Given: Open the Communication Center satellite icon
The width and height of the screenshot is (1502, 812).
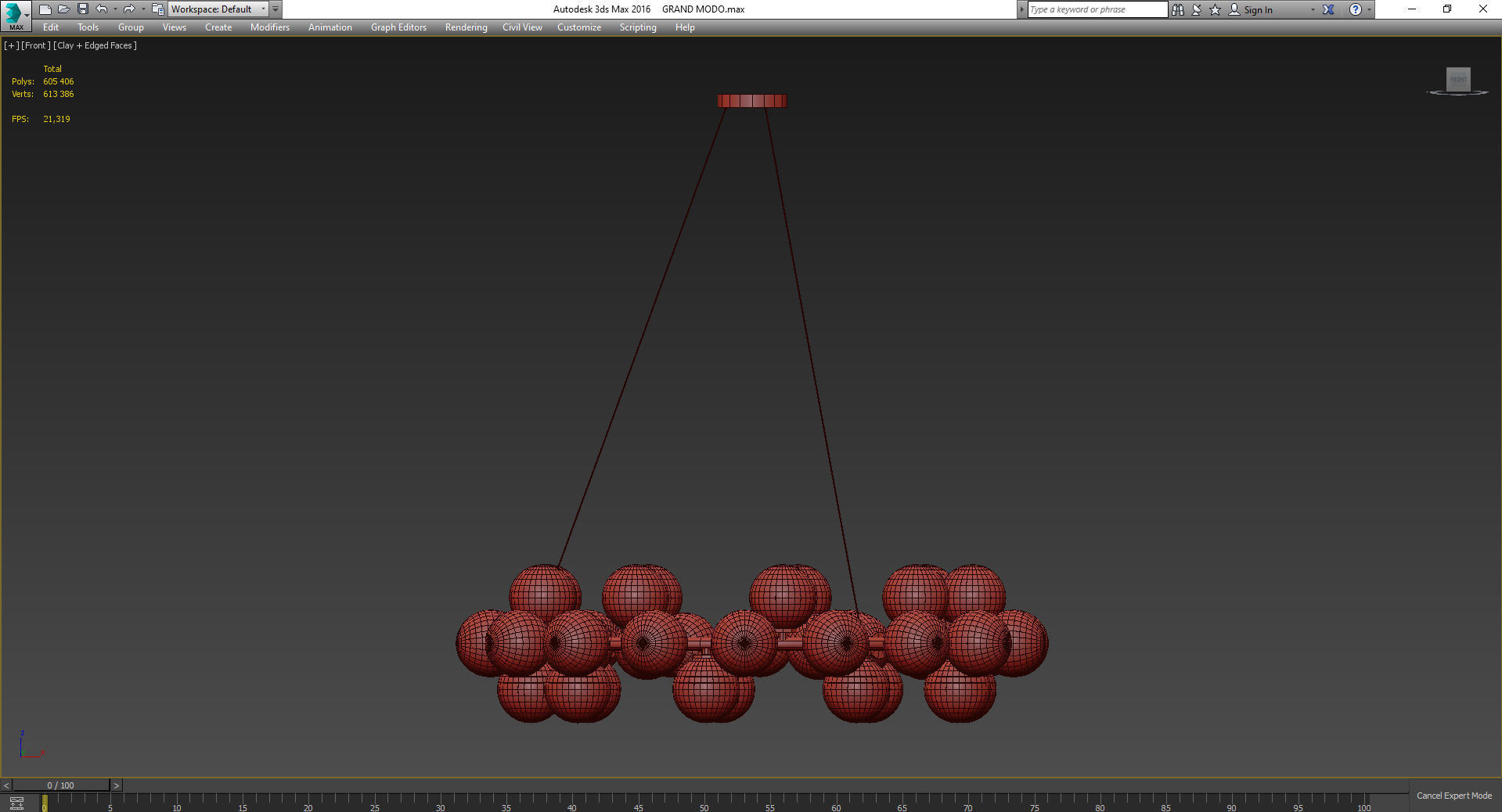Looking at the screenshot, I should [1197, 9].
